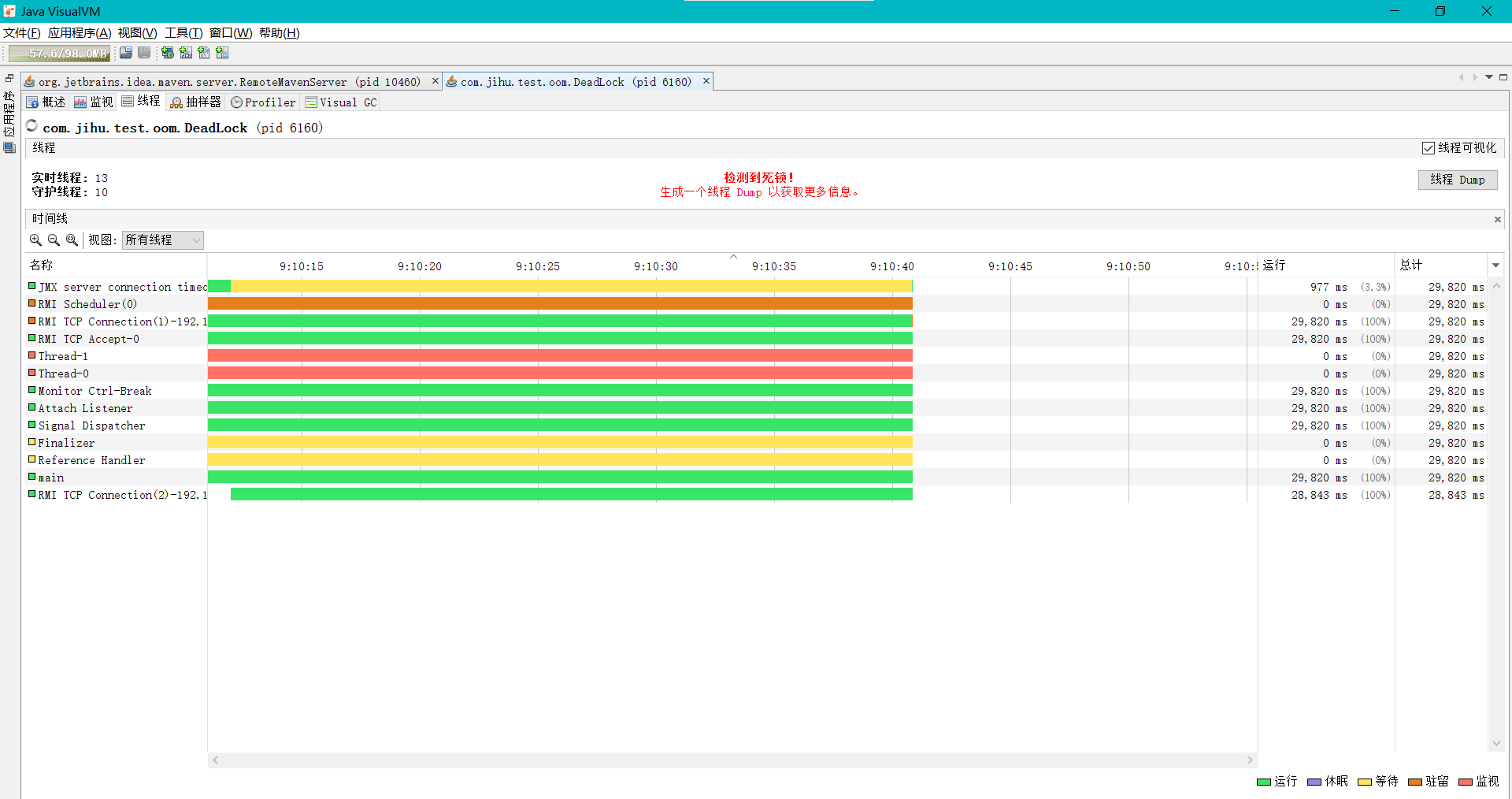This screenshot has height=799, width=1512.
Task: Click the fit-to-width zoom timeline icon
Action: (72, 240)
